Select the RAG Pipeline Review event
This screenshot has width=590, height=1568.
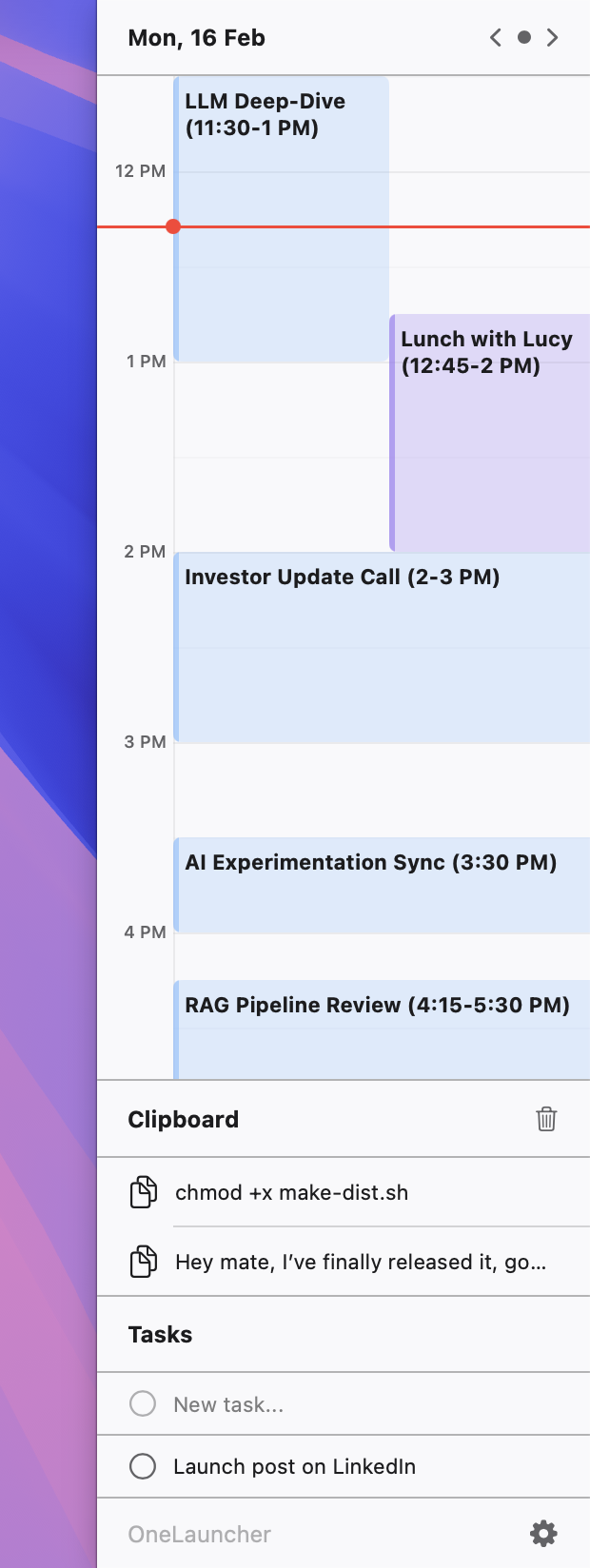tap(383, 1029)
